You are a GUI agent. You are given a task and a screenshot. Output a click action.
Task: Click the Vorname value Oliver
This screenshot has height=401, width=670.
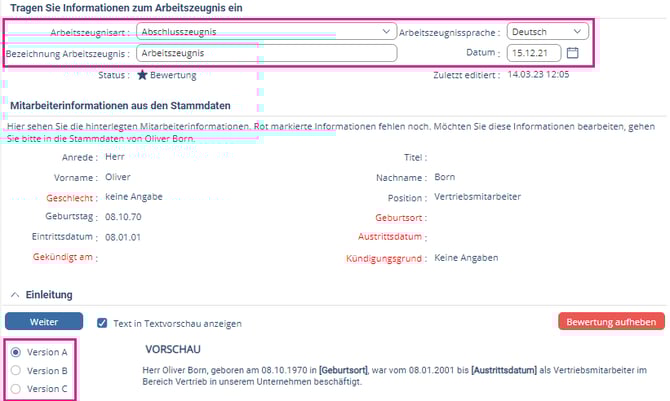tap(118, 177)
